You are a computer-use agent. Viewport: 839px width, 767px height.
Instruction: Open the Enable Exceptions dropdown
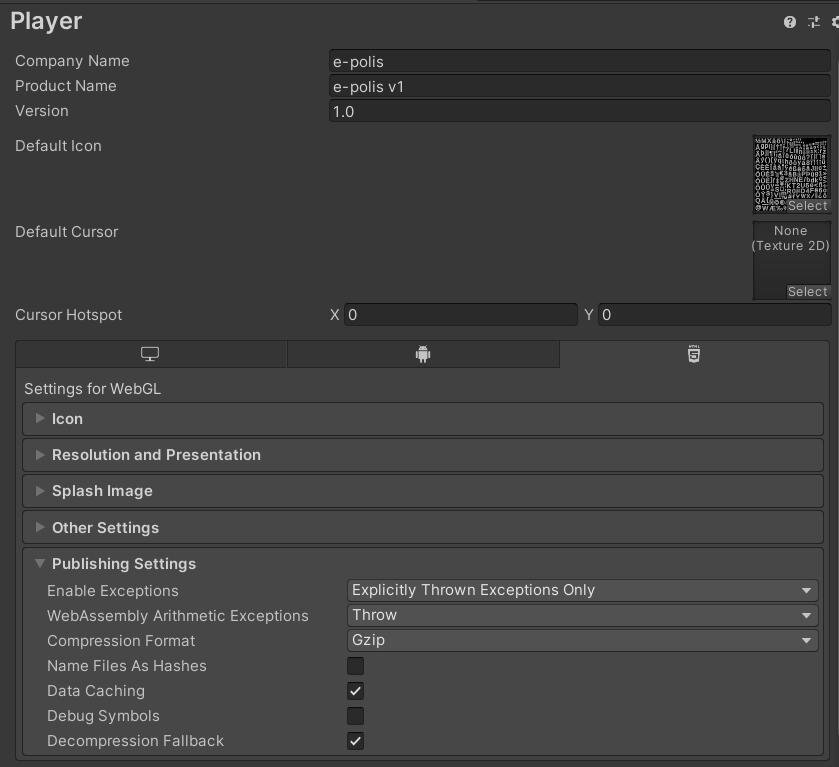[582, 590]
